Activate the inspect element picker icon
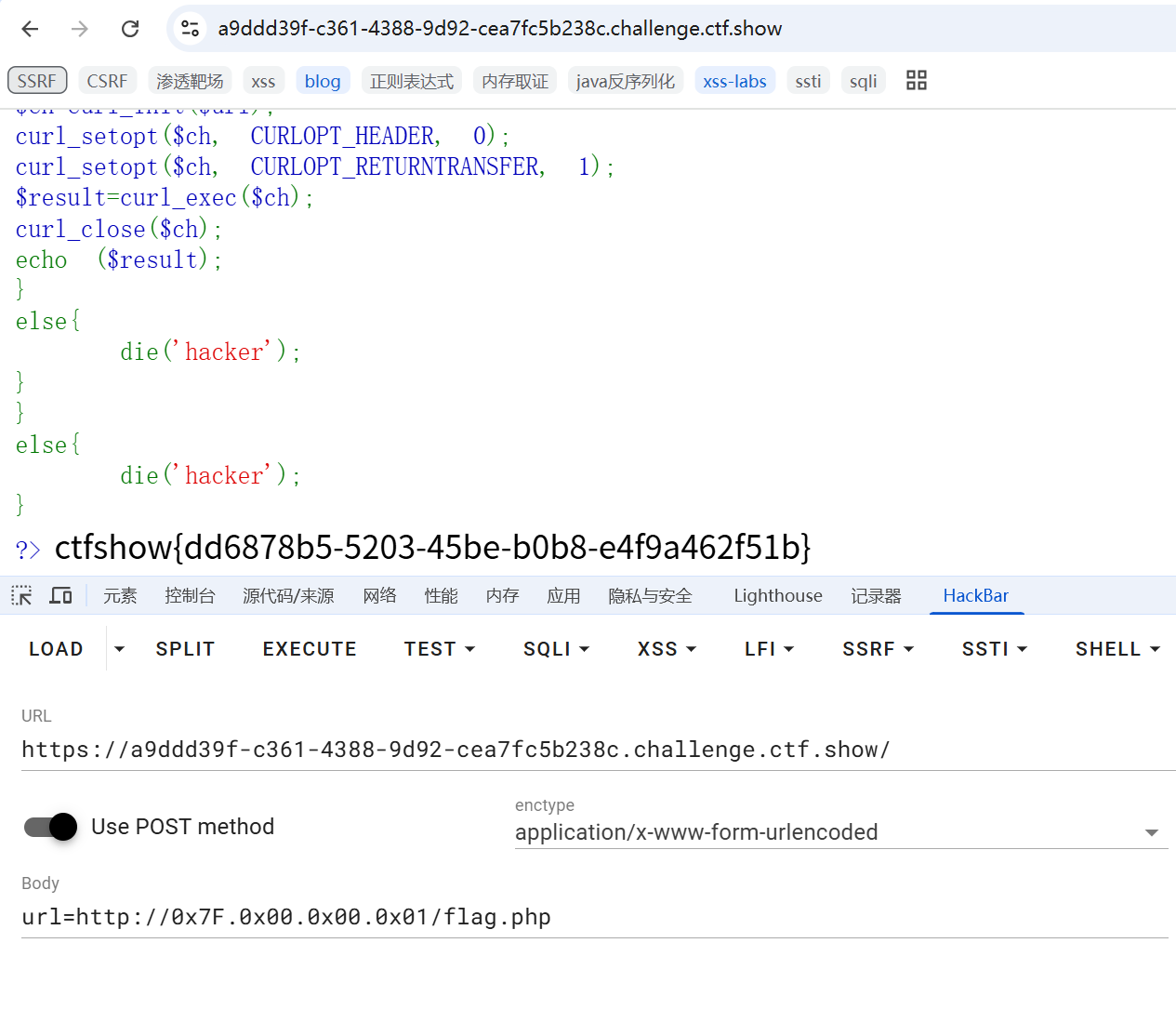Viewport: 1176px width, 1036px height. pyautogui.click(x=22, y=595)
